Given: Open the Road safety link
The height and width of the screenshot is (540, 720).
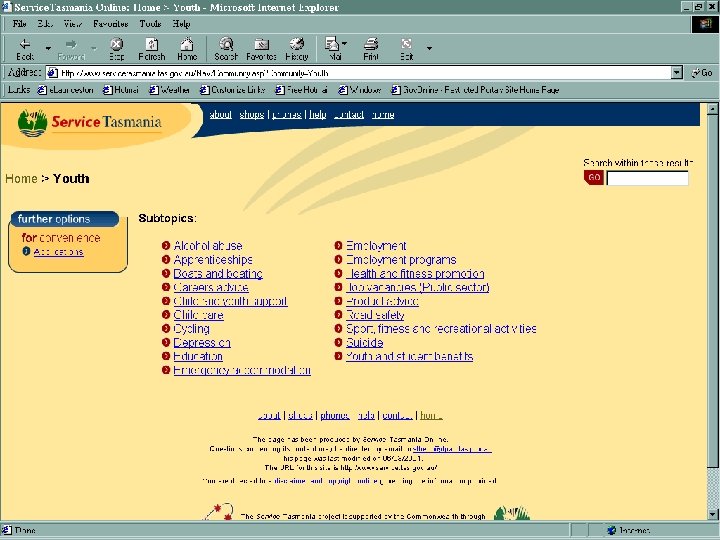Looking at the screenshot, I should pos(375,315).
